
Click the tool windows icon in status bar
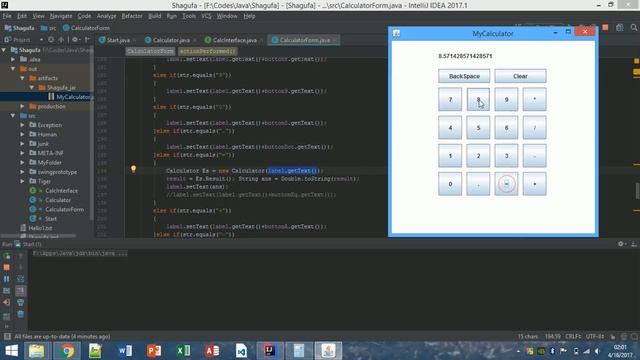coord(7,336)
